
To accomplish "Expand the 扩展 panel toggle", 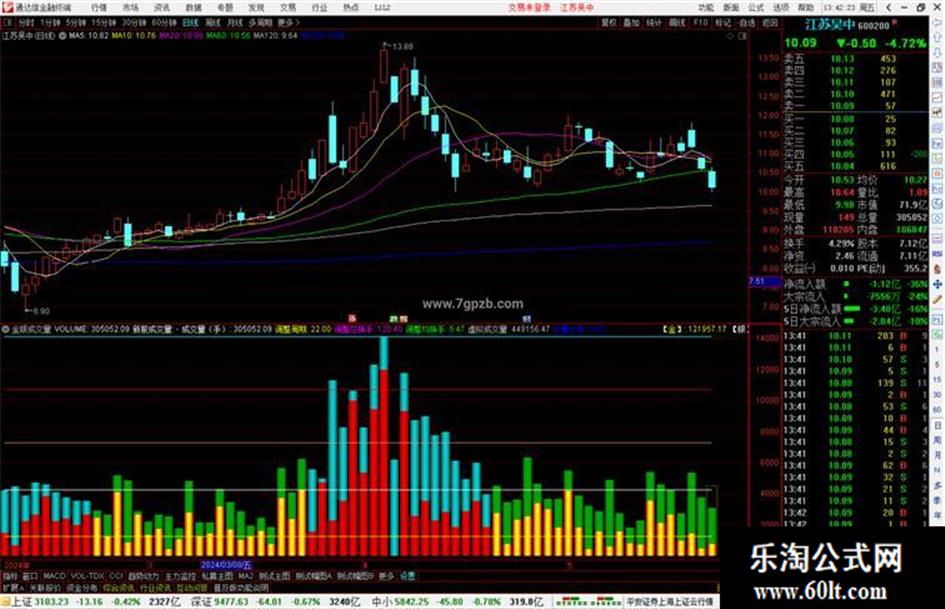I will click(x=13, y=587).
